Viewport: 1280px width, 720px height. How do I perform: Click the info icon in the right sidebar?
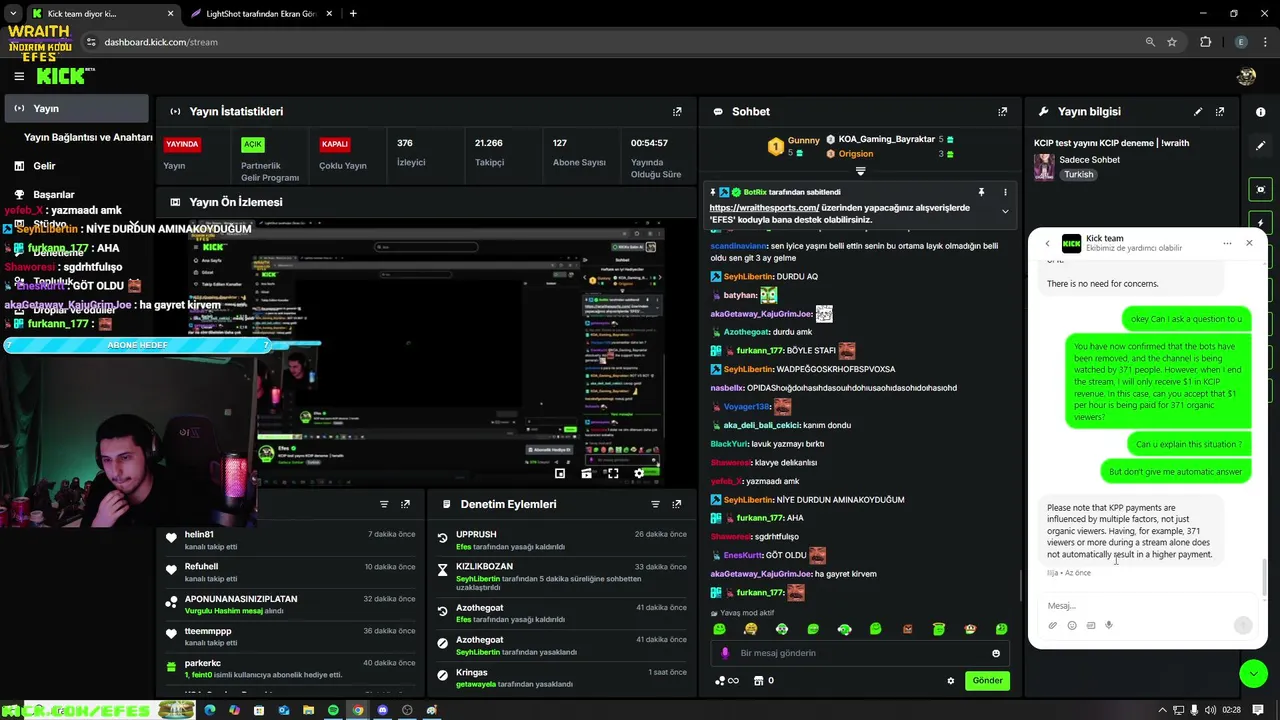tap(1260, 112)
